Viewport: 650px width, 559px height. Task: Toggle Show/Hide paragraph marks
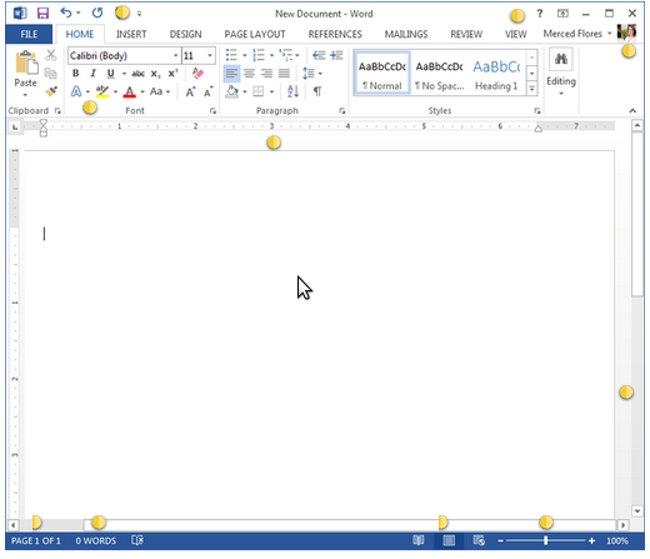pos(317,91)
